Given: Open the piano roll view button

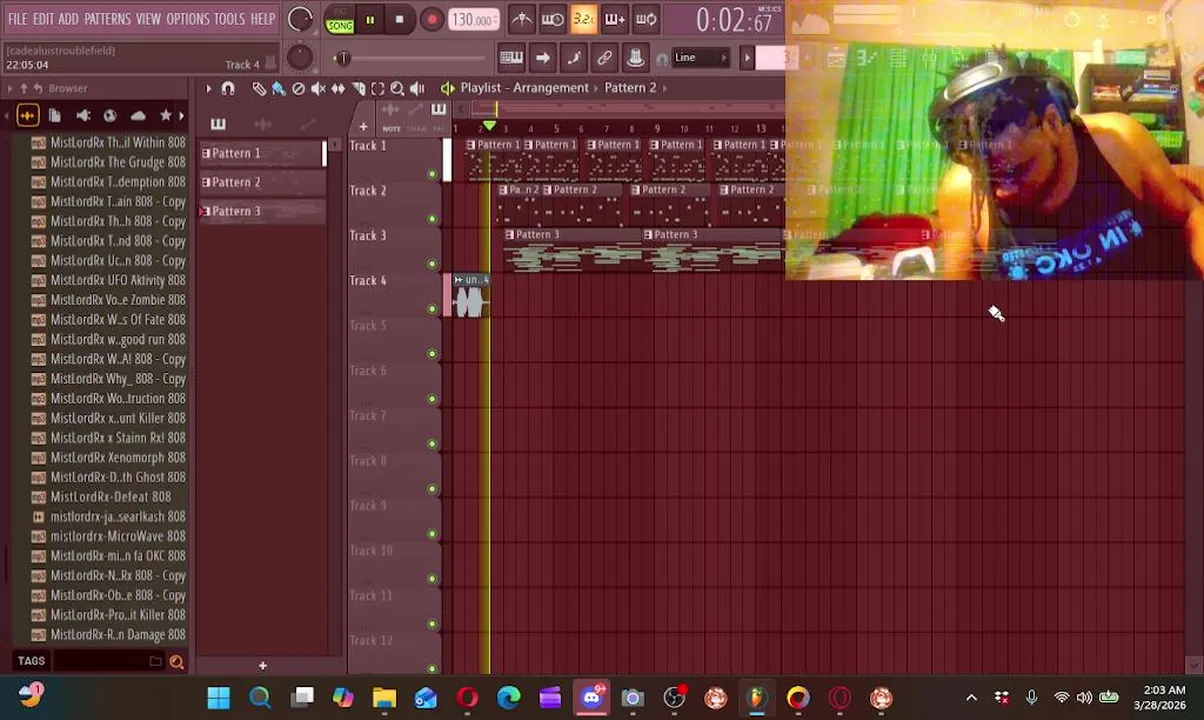Looking at the screenshot, I should point(511,58).
